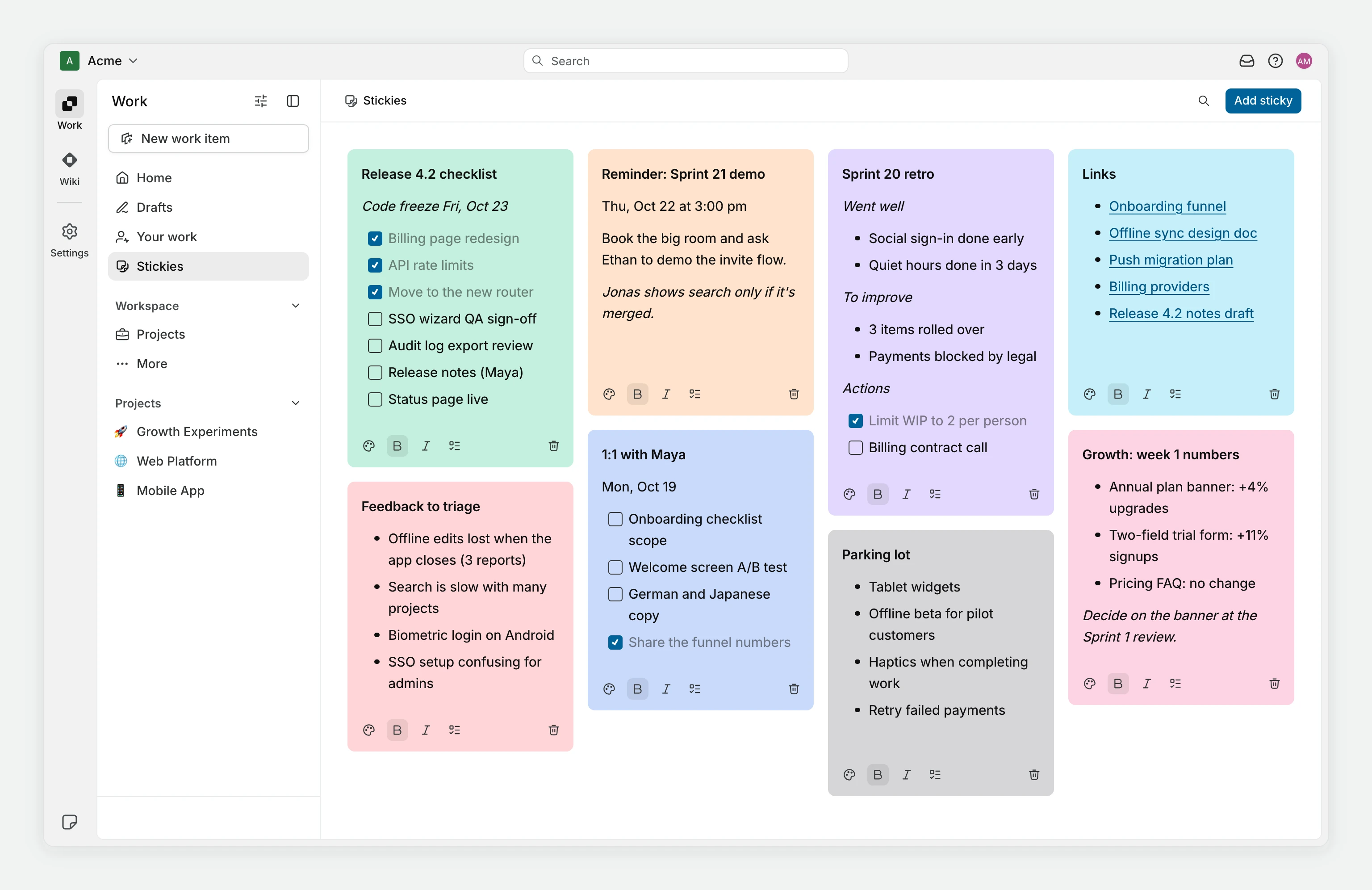Uncheck Share the funnel numbers checkbox
Screen dimensions: 1372x890
[615, 642]
